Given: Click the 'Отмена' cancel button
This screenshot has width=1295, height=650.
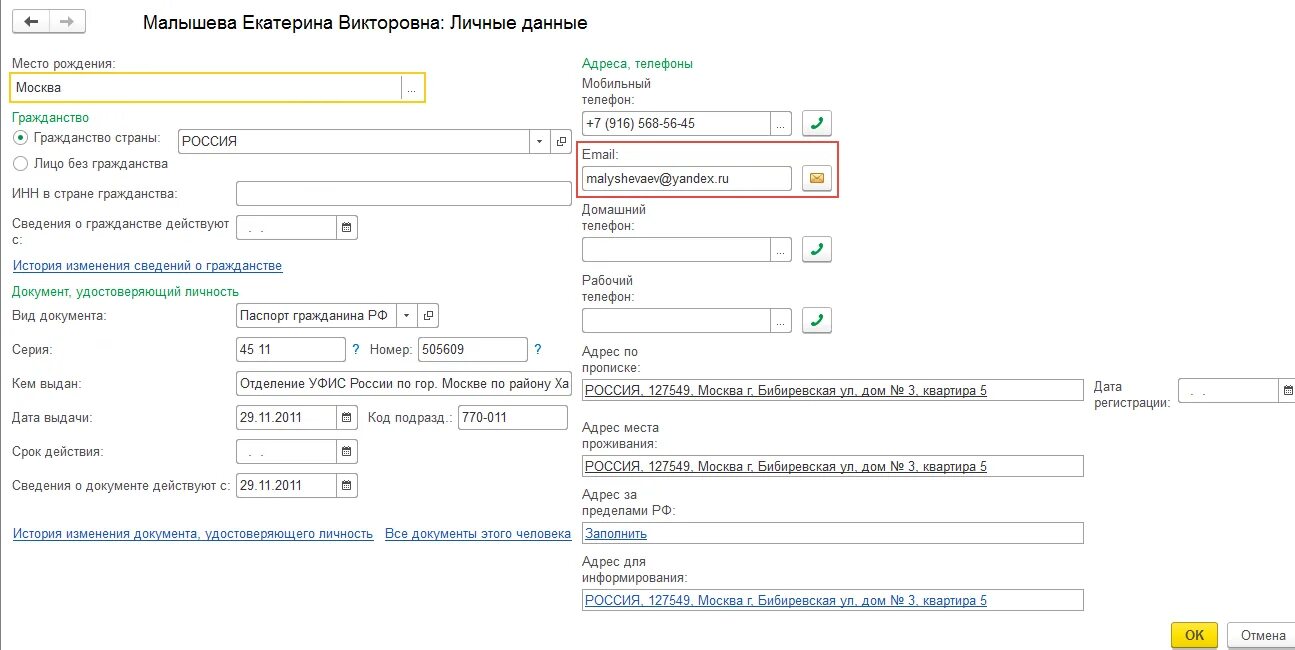Looking at the screenshot, I should pos(1262,635).
